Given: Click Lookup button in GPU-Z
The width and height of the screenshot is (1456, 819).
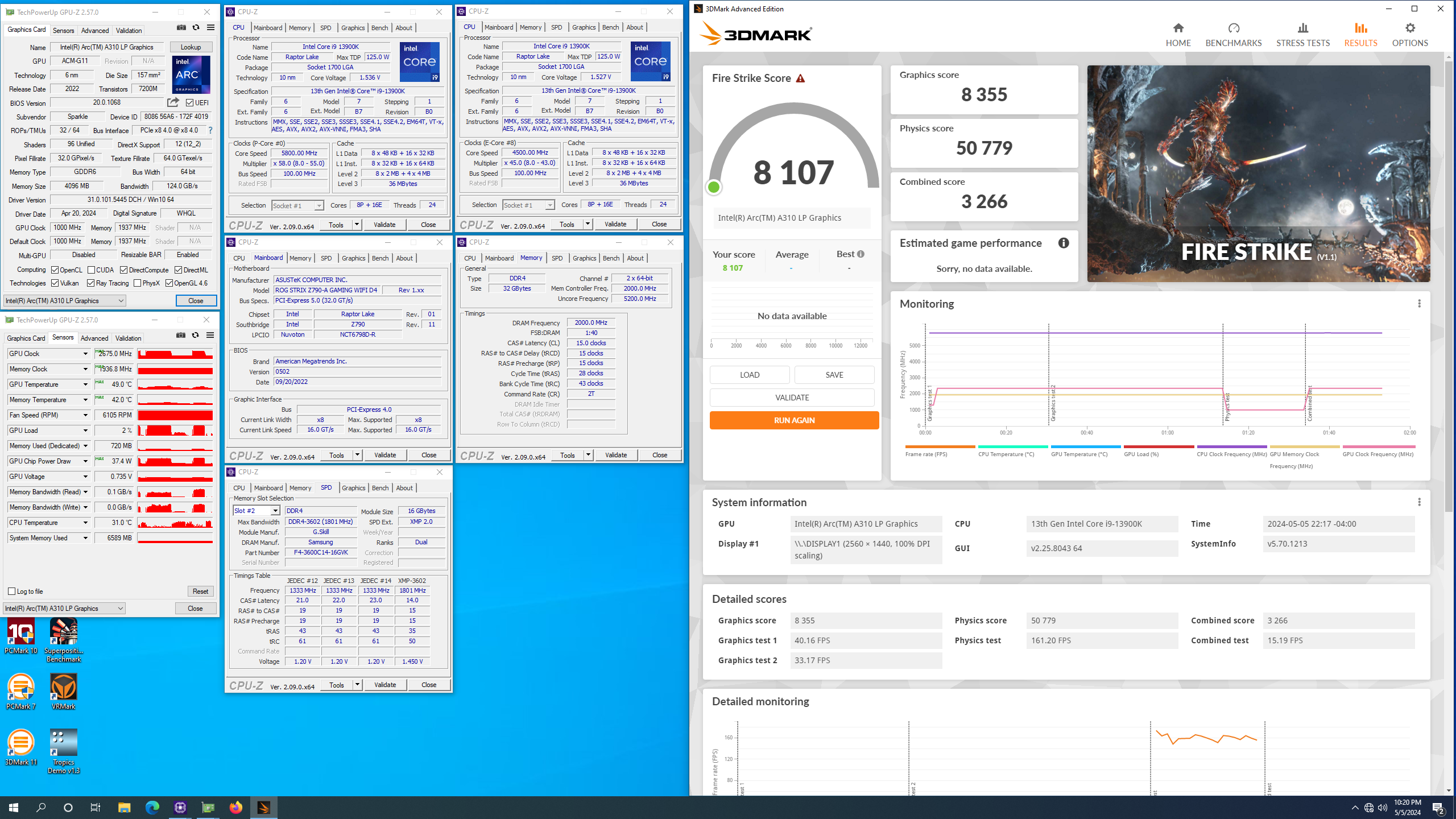Looking at the screenshot, I should (x=191, y=47).
